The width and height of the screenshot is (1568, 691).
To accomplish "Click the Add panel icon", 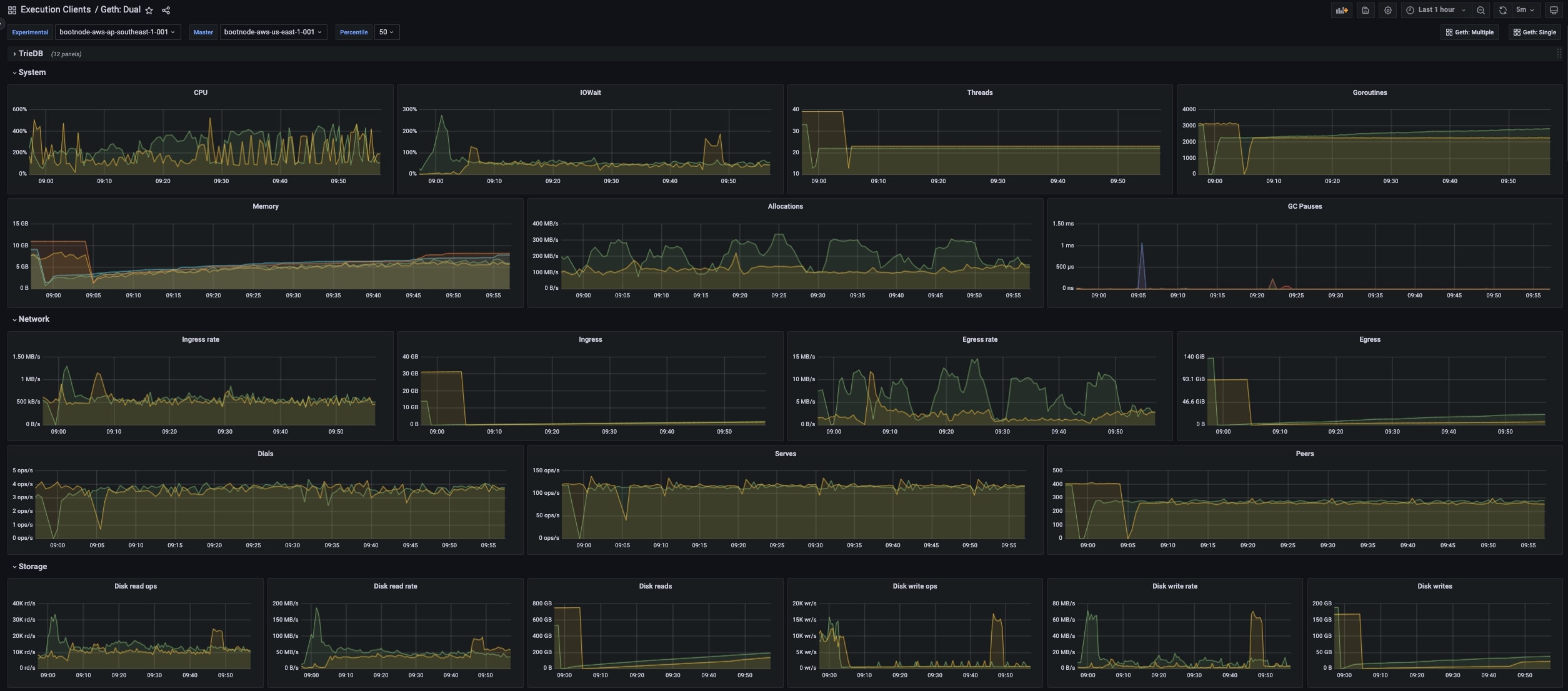I will coord(1341,10).
